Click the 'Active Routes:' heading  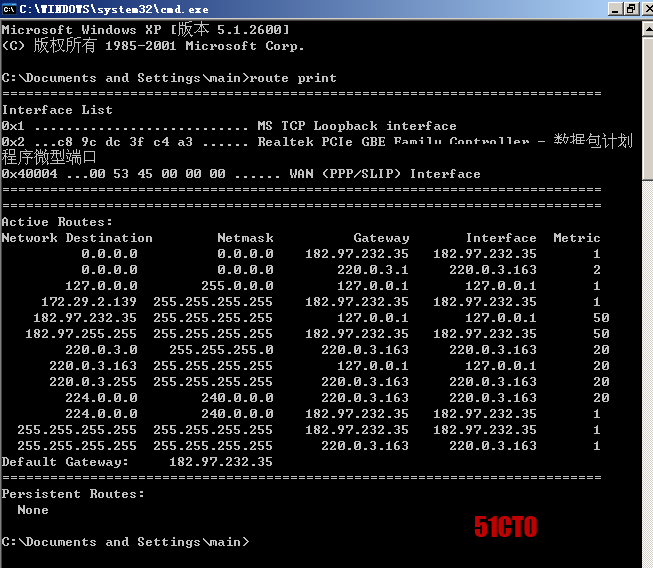click(57, 222)
